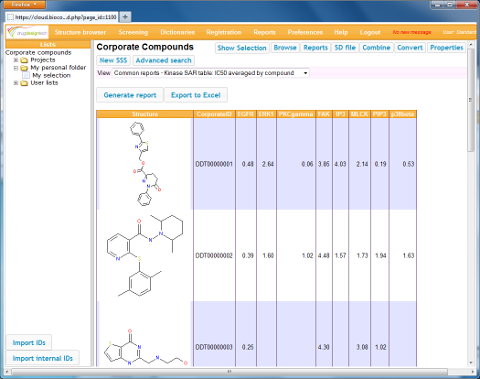This screenshot has height=379, width=480.
Task: Click the drugdesigntech logo
Action: tap(27, 32)
